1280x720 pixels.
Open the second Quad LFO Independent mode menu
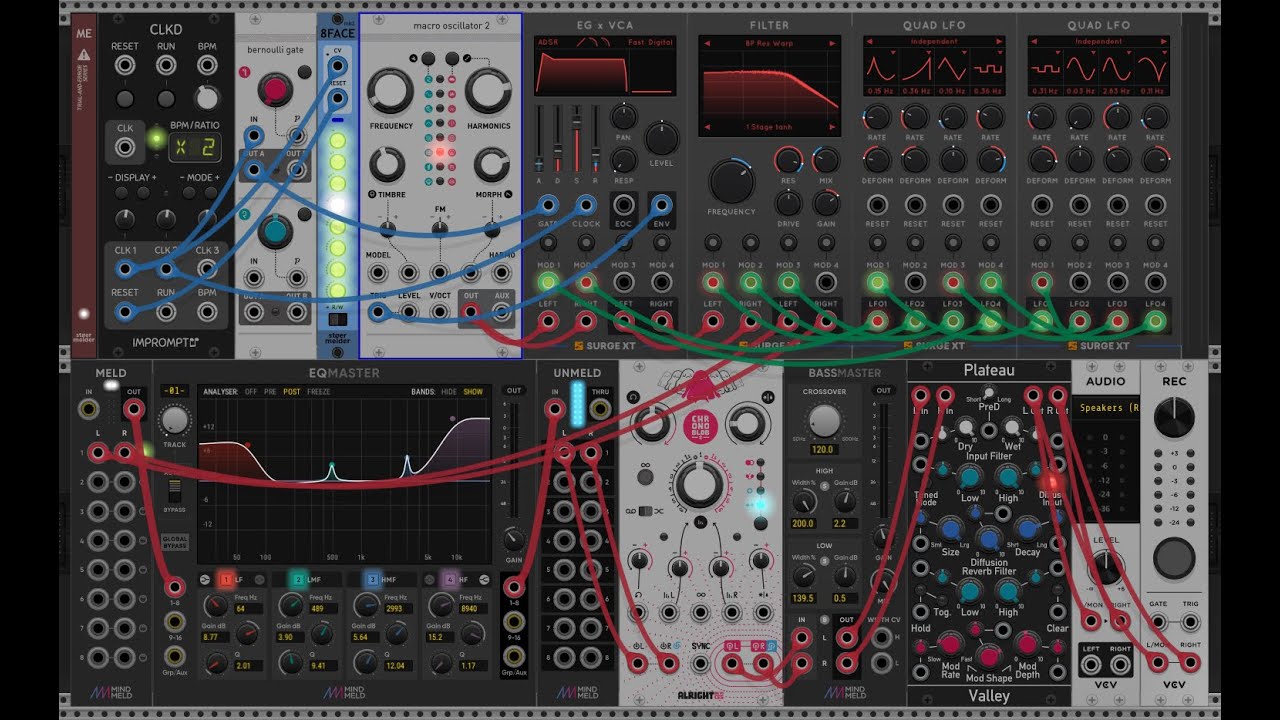[x=1099, y=42]
